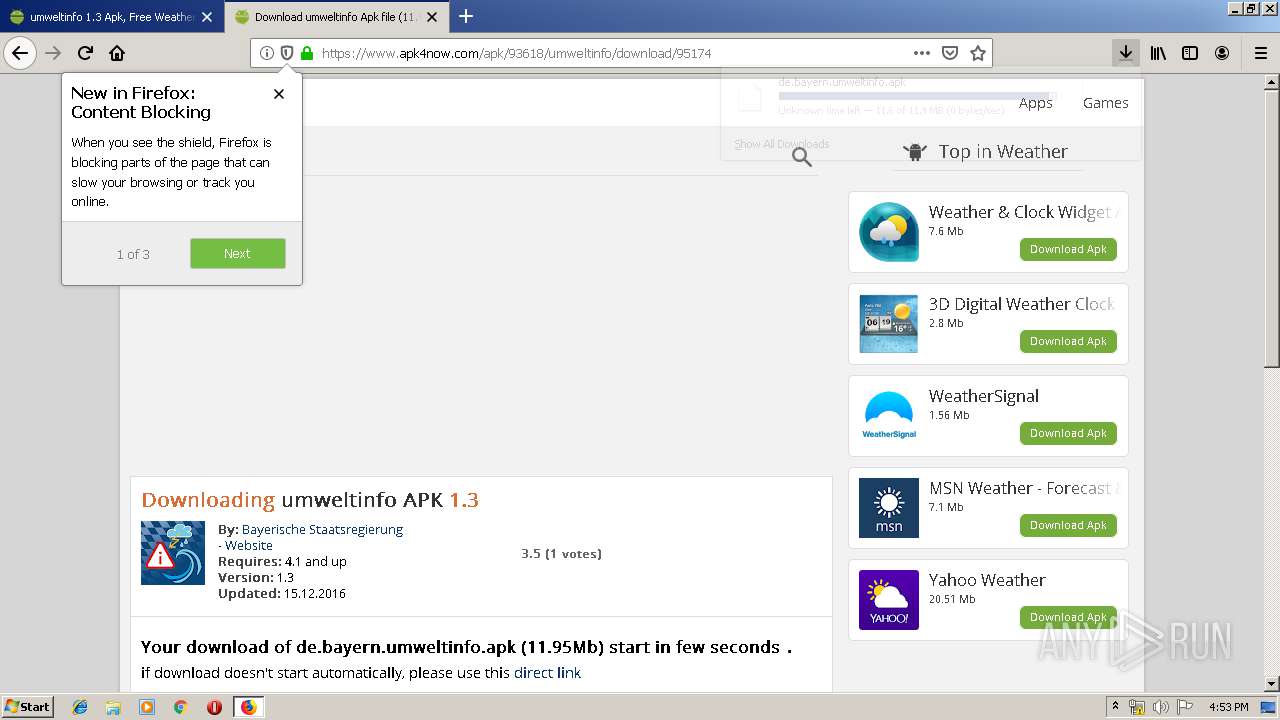Click the Top in Weather heading
This screenshot has width=1280, height=720.
pos(1003,151)
